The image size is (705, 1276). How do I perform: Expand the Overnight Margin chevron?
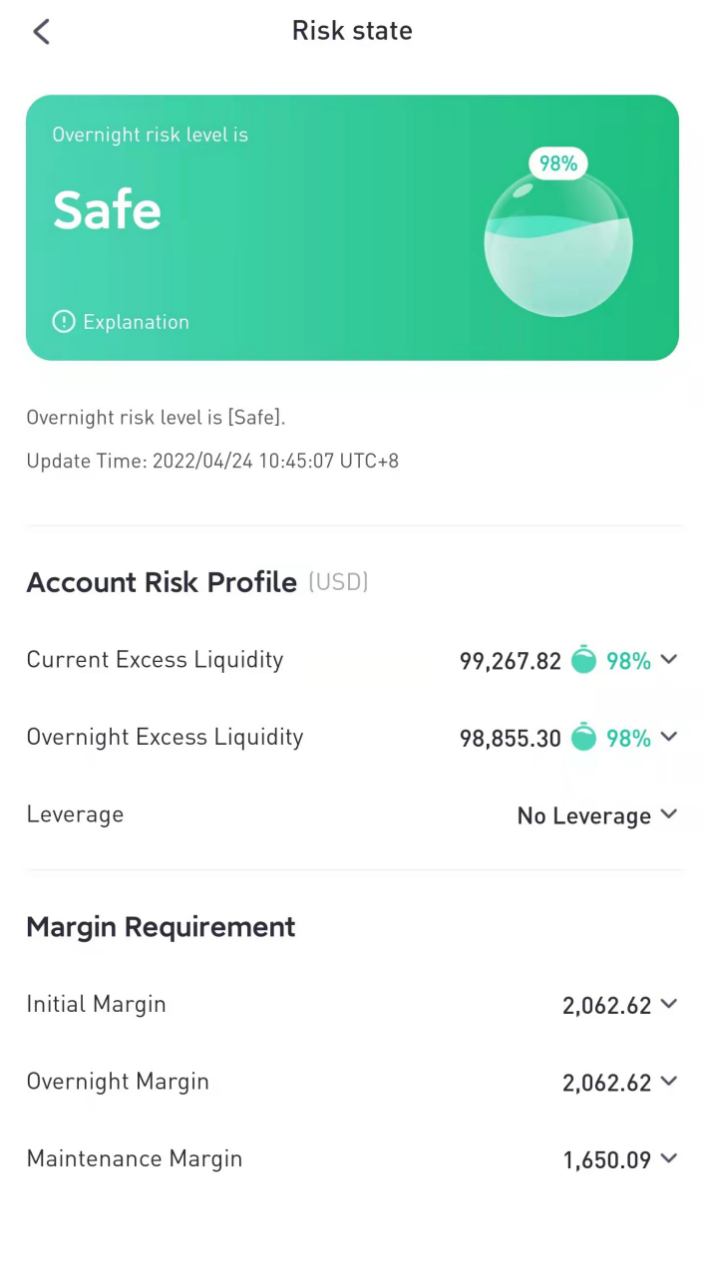coord(669,1082)
